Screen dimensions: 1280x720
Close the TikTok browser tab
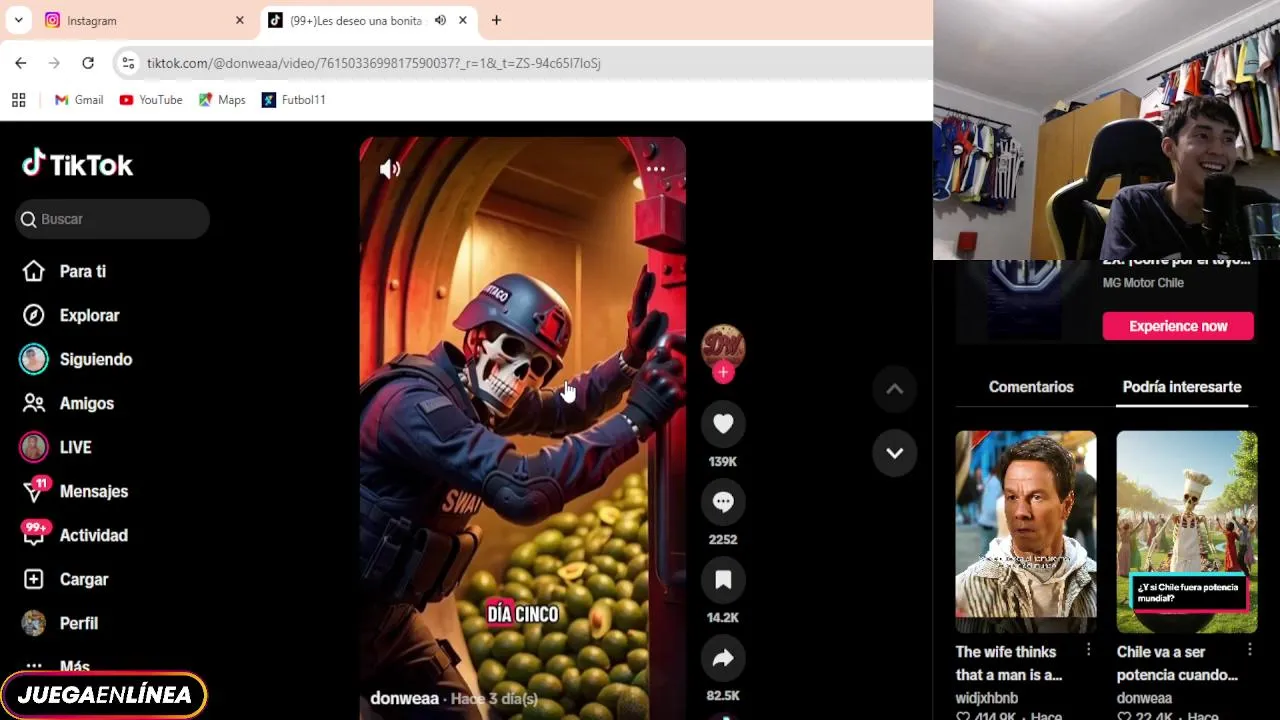click(463, 20)
